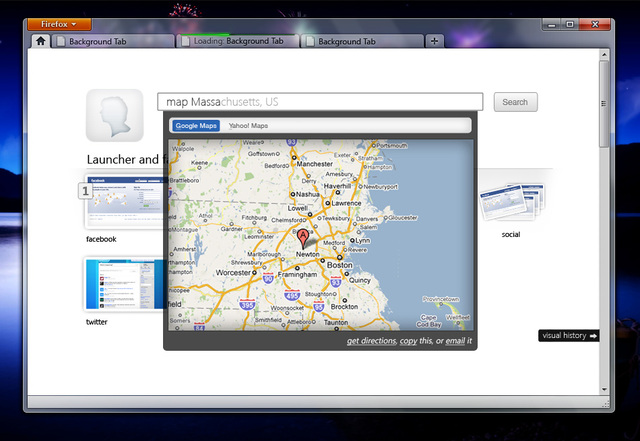The image size is (640, 441).
Task: Click the Interstate 395 shield on map
Action: click(x=247, y=304)
